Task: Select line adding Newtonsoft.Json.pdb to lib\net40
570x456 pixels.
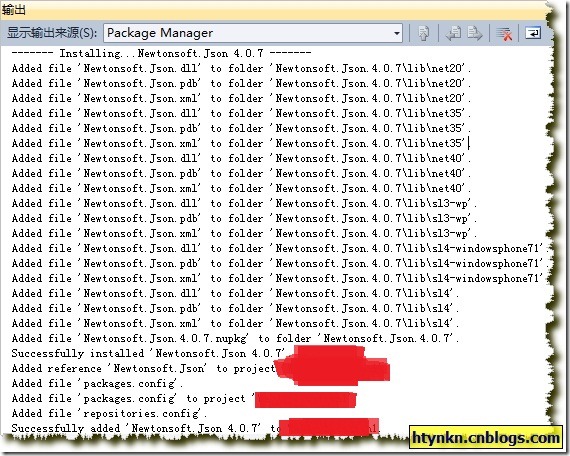Action: [x=241, y=173]
